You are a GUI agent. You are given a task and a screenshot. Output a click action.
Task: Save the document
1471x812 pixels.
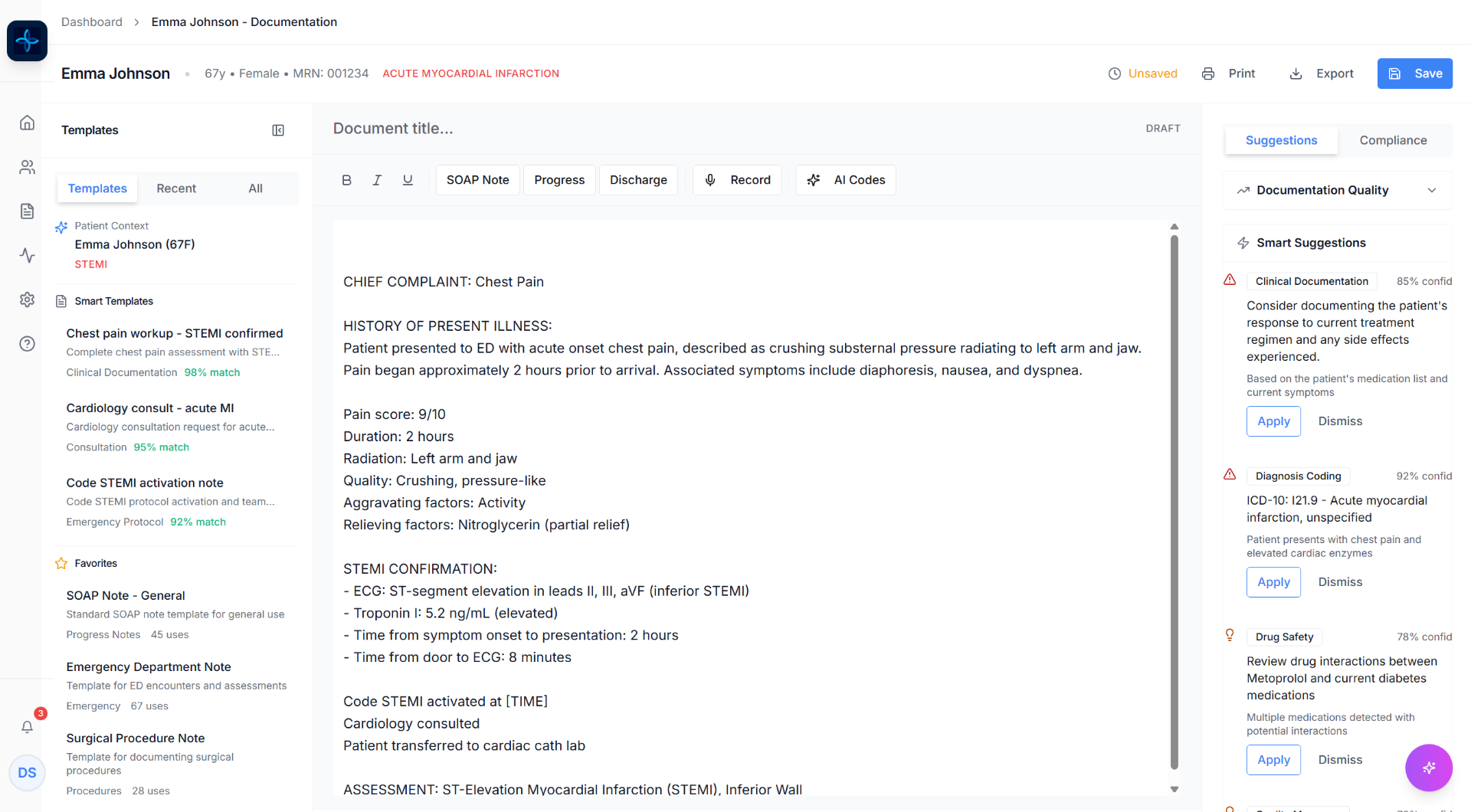pos(1414,74)
